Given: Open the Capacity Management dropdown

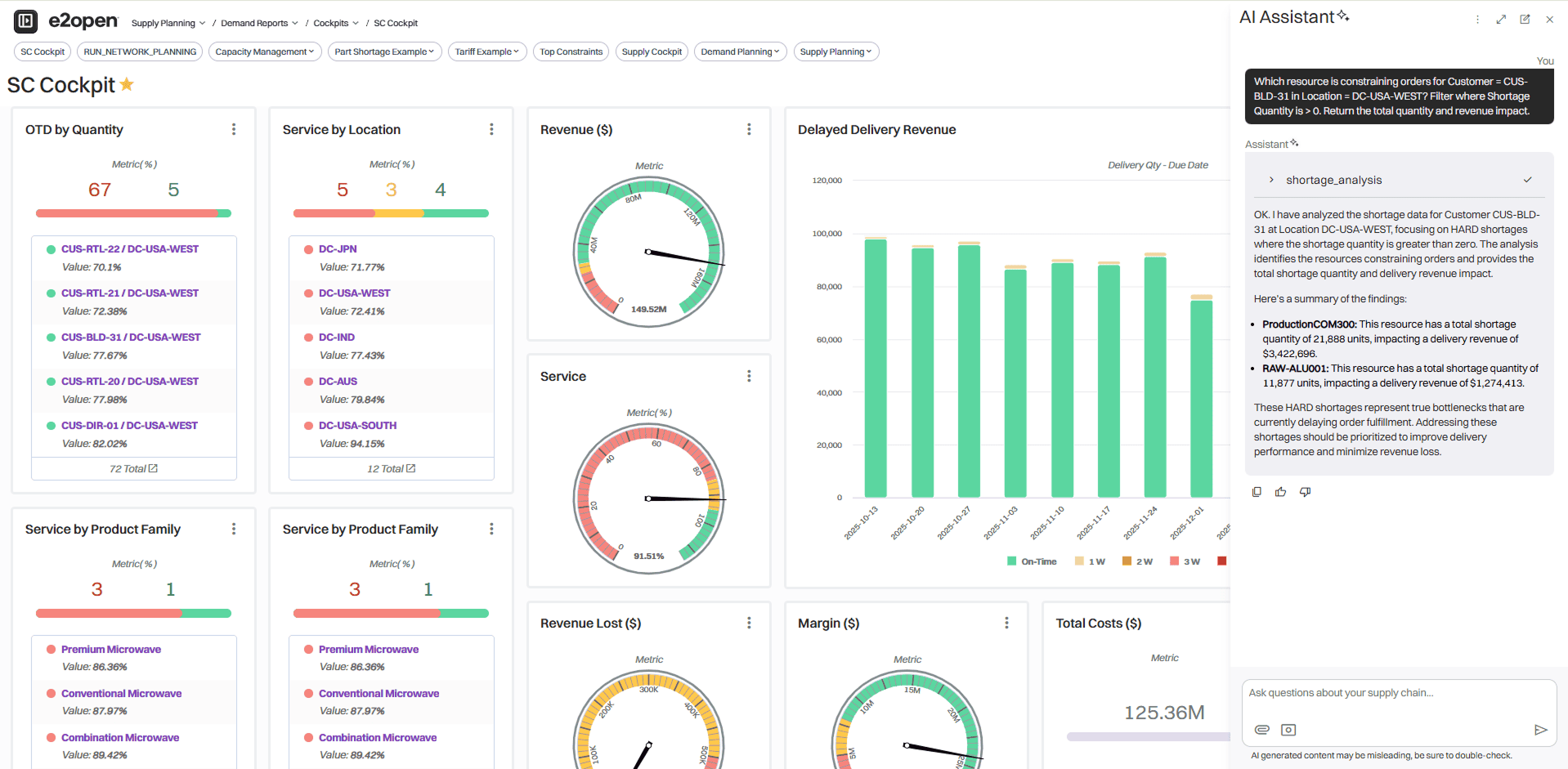Looking at the screenshot, I should [264, 51].
